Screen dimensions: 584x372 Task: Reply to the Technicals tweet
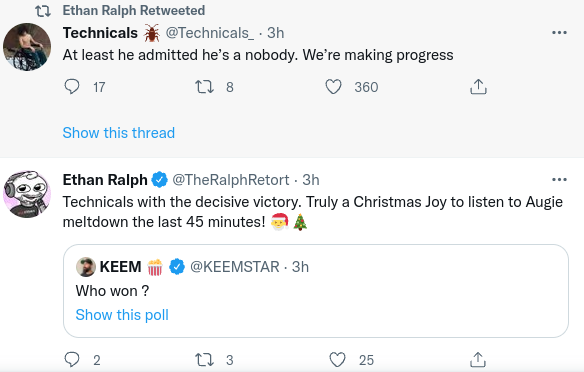tap(72, 87)
